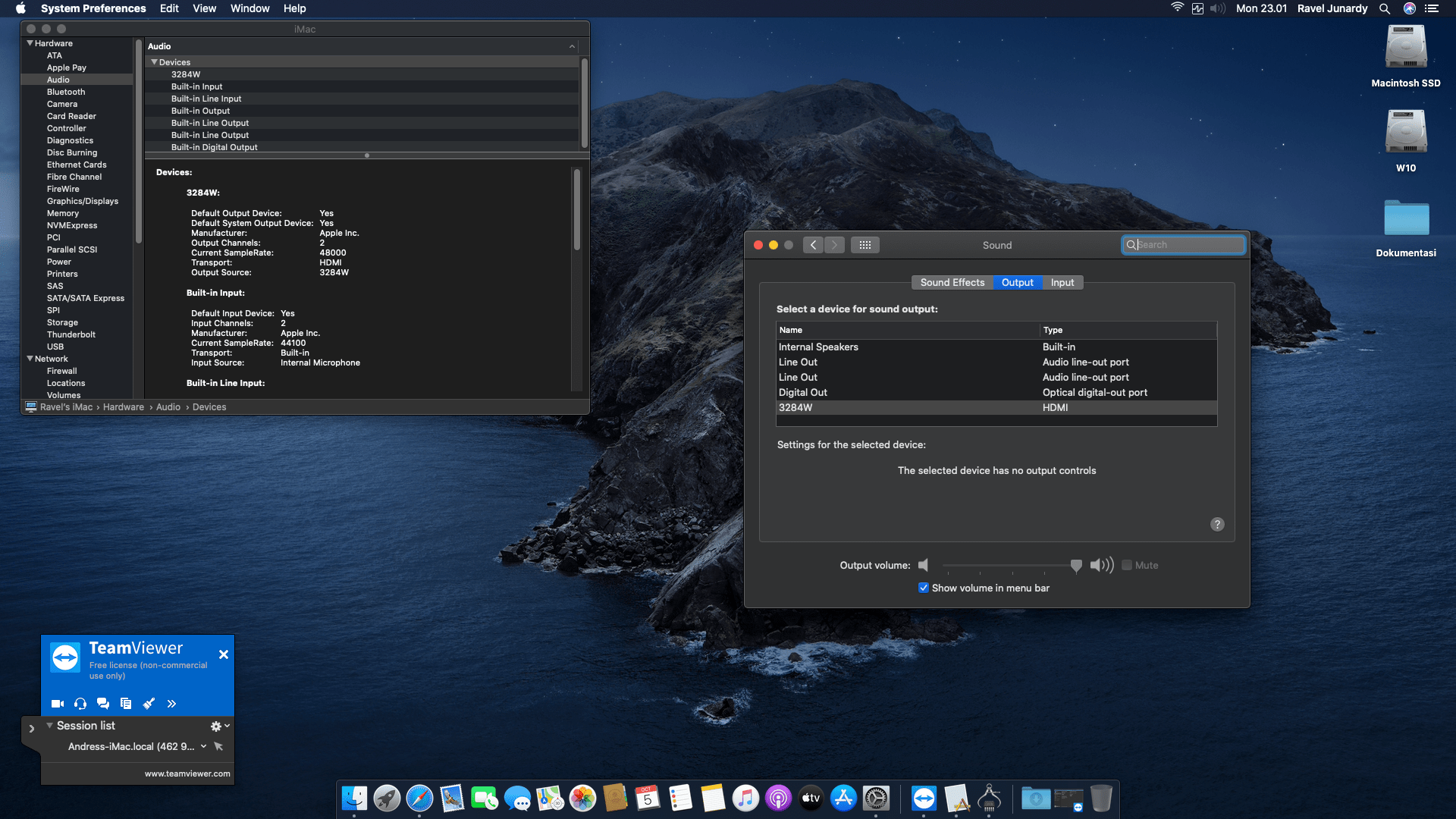Select Graphics/Displays in sidebar

click(83, 201)
